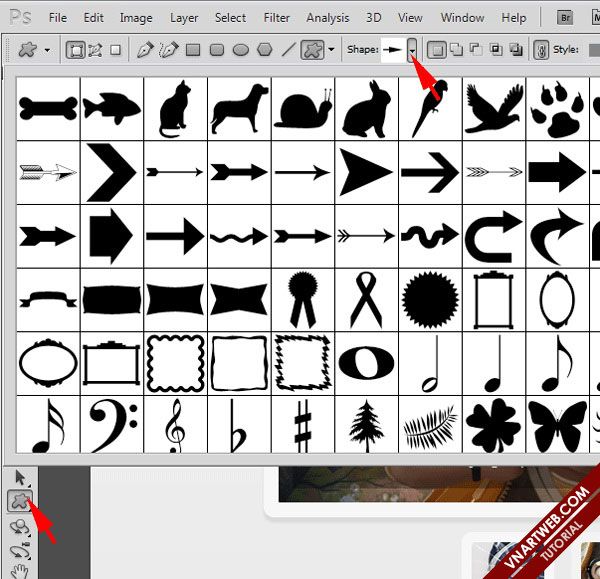Switch to Paths drawing mode
Screen dimensions: 600x579
(96, 49)
